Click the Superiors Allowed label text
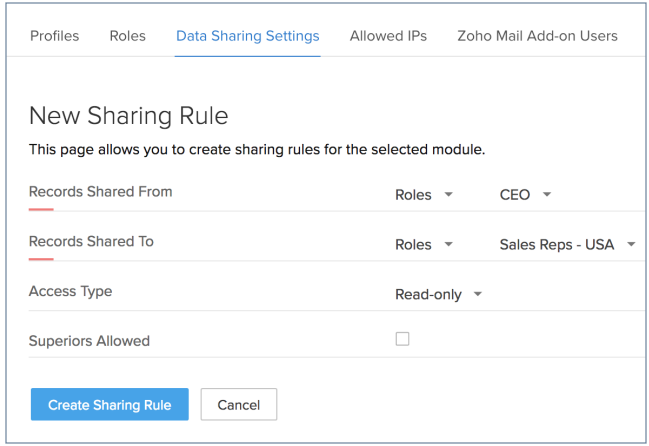 tap(89, 341)
